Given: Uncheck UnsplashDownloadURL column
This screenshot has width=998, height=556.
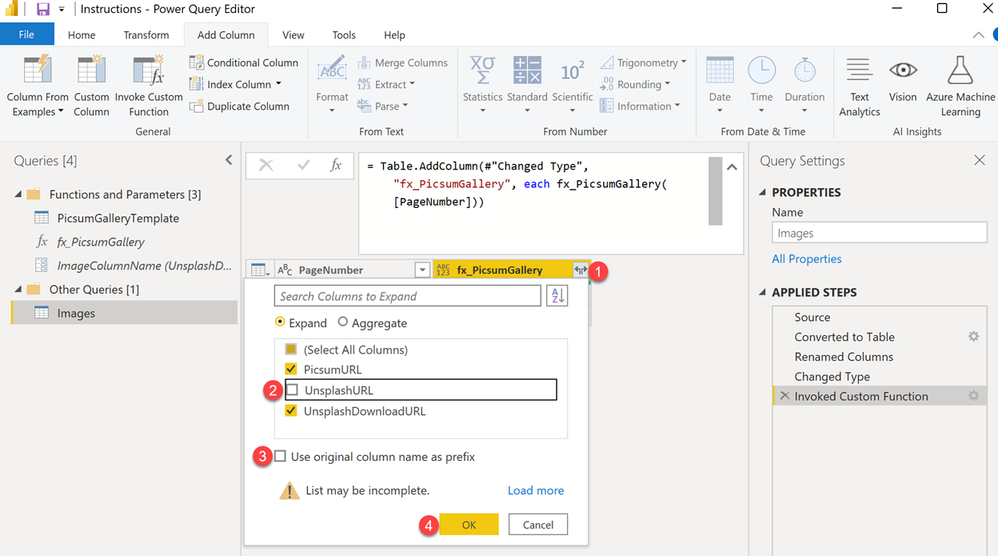Looking at the screenshot, I should (x=291, y=410).
